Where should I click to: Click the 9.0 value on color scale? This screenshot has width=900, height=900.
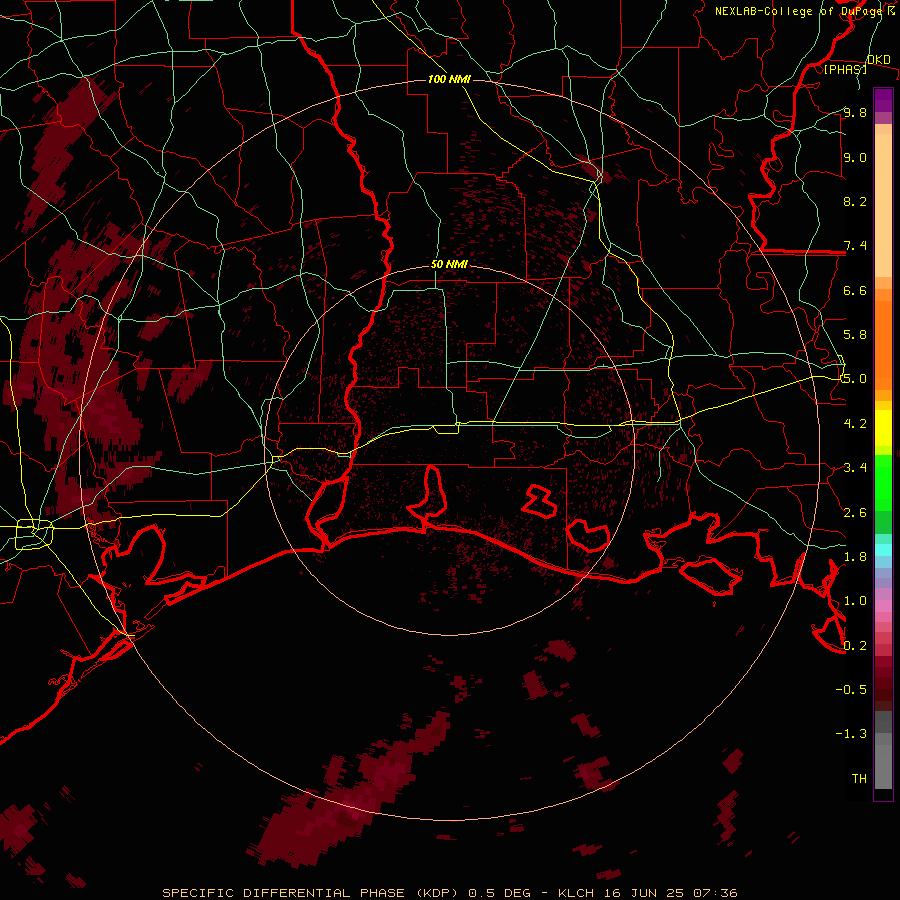tap(855, 157)
